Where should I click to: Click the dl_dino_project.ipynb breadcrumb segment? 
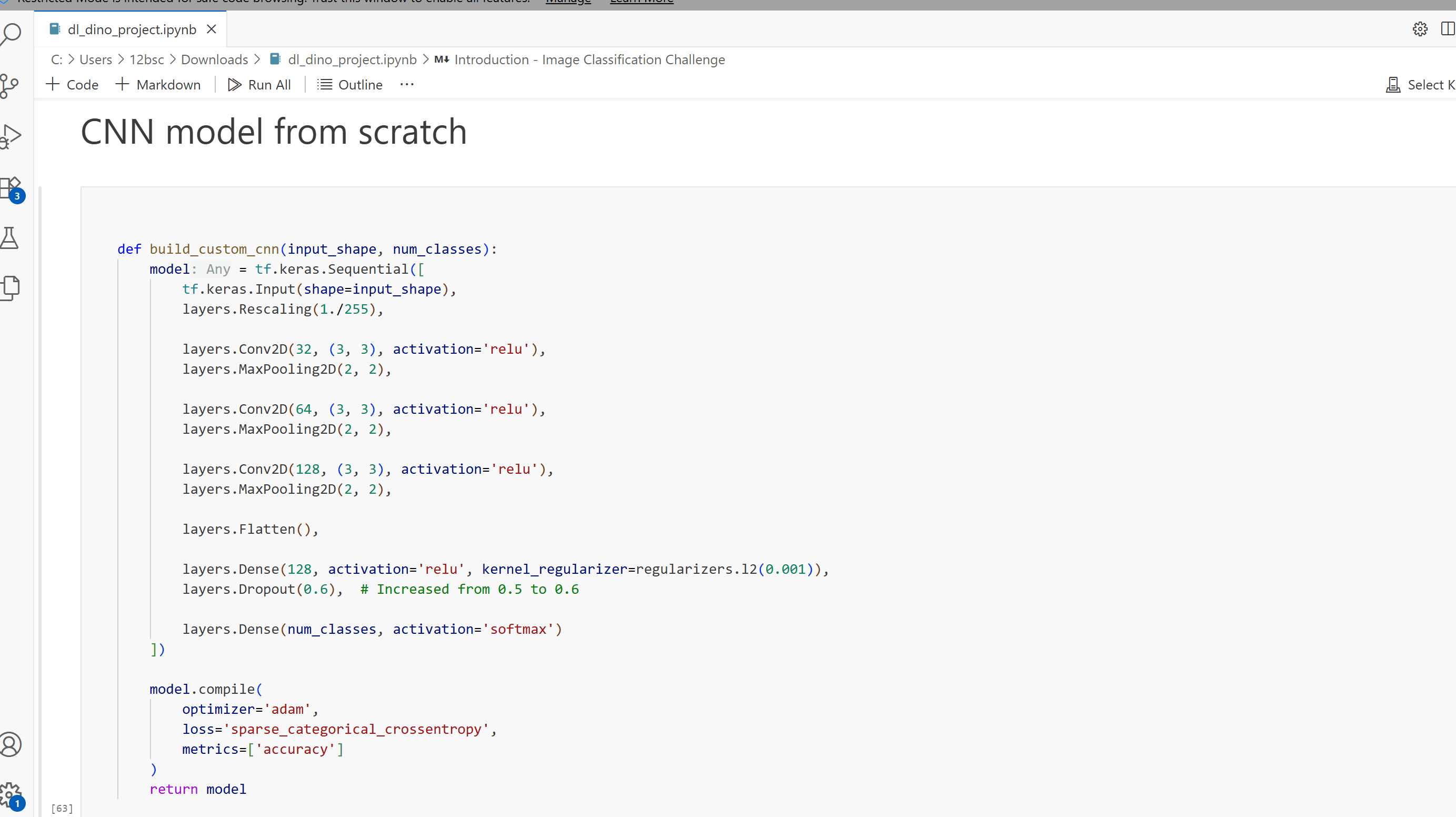point(344,59)
